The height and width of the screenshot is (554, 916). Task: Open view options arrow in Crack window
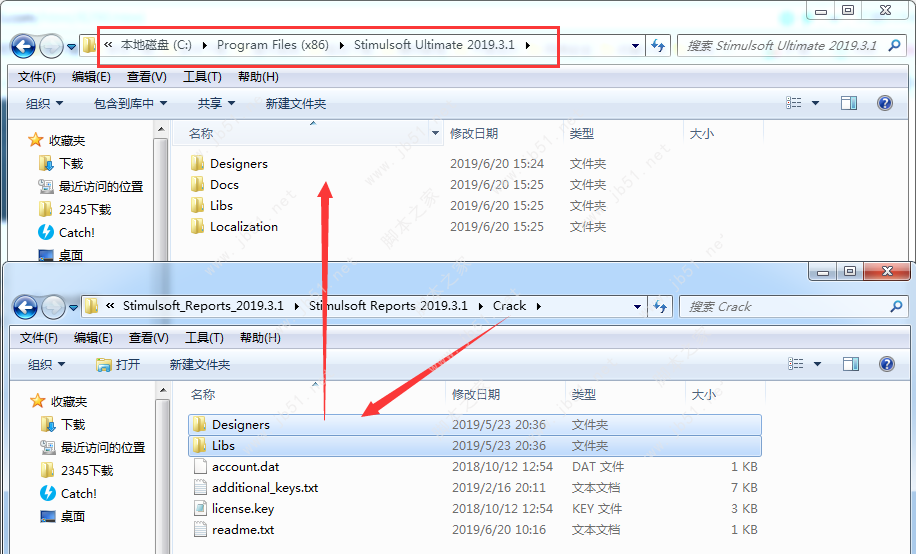pos(817,364)
